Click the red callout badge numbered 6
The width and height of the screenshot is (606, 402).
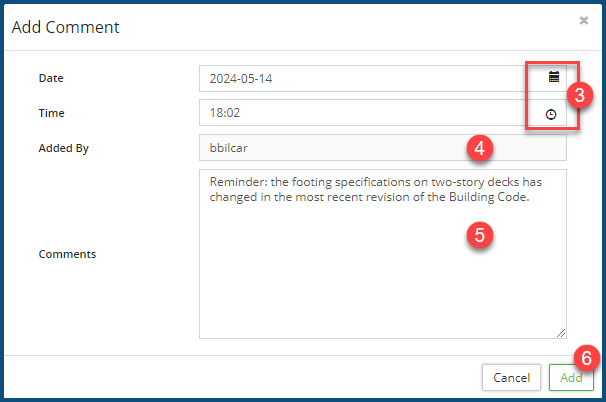pyautogui.click(x=589, y=357)
